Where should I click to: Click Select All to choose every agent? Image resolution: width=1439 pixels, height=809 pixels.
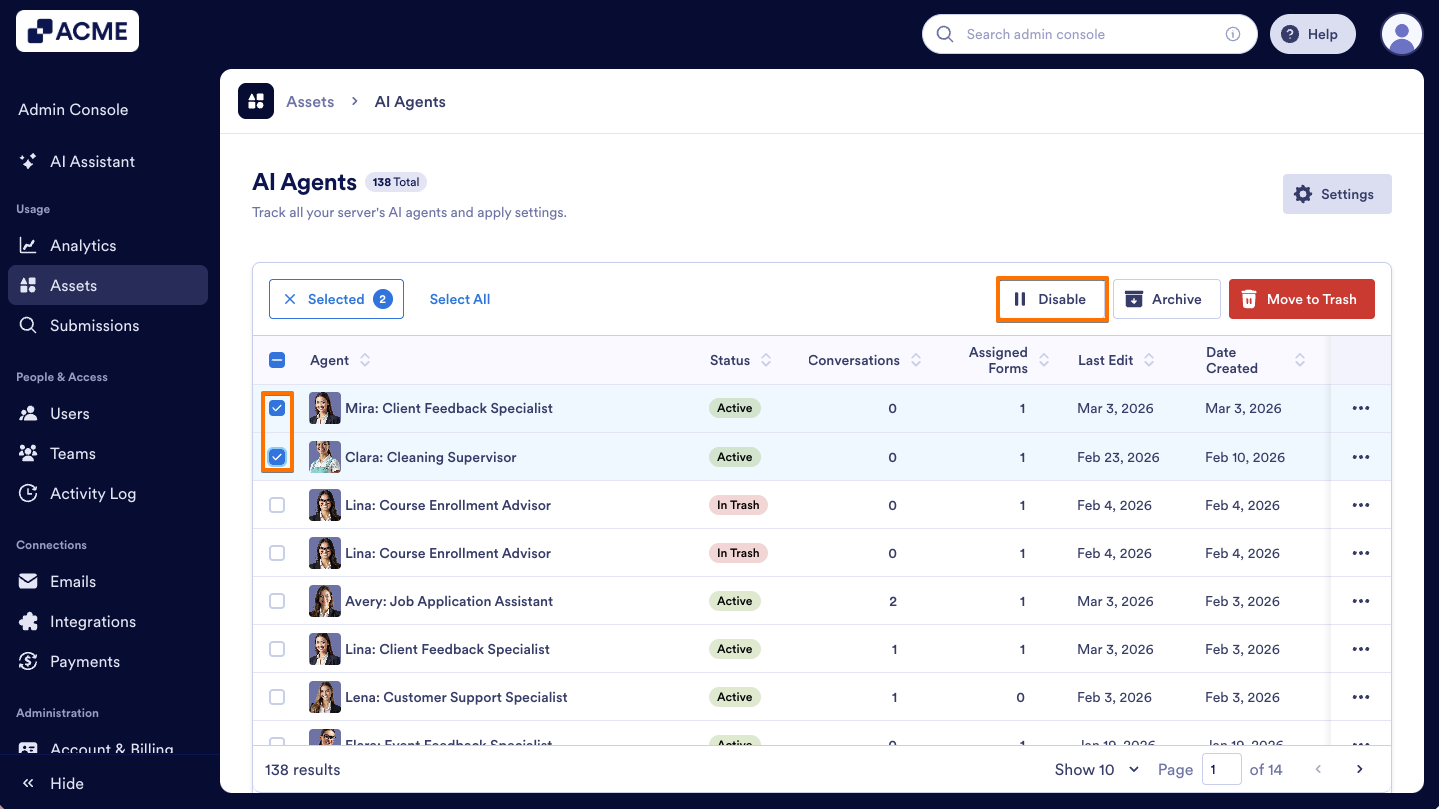point(459,298)
